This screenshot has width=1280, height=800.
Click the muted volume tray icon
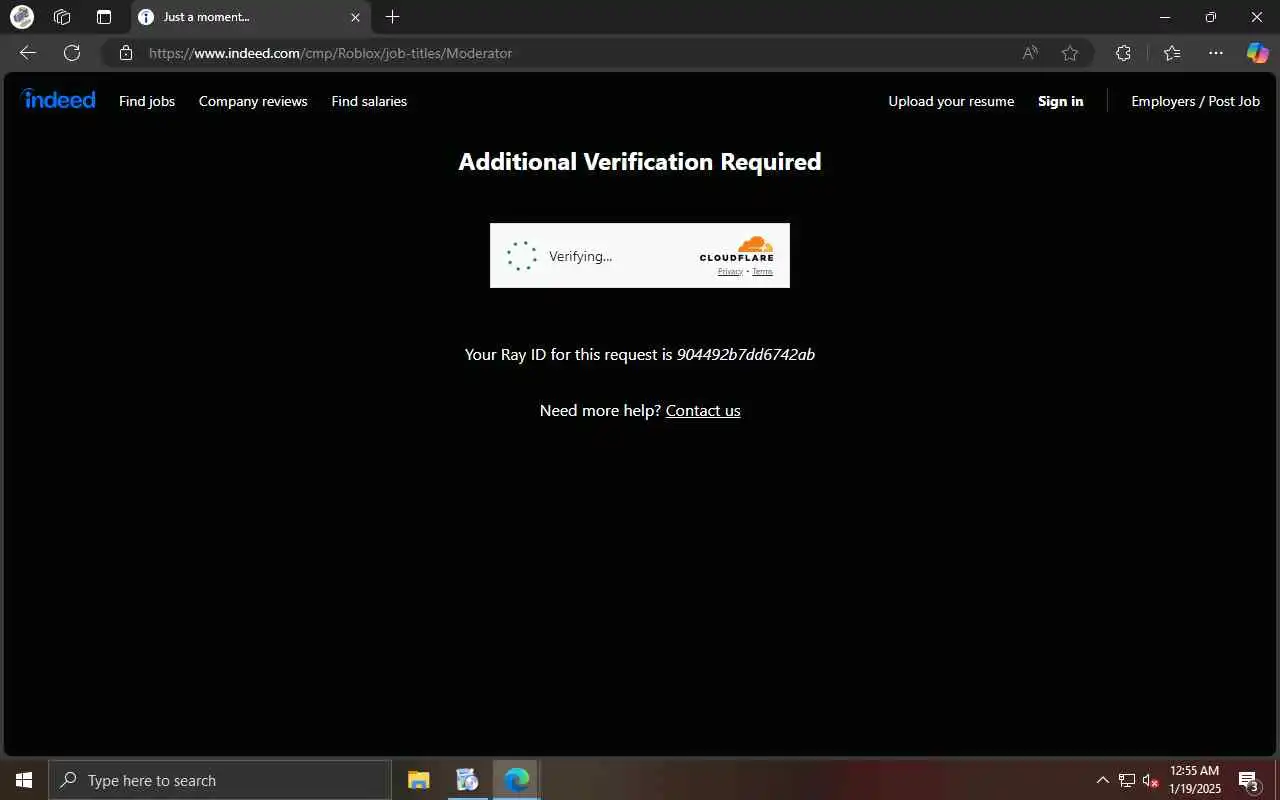coord(1150,780)
